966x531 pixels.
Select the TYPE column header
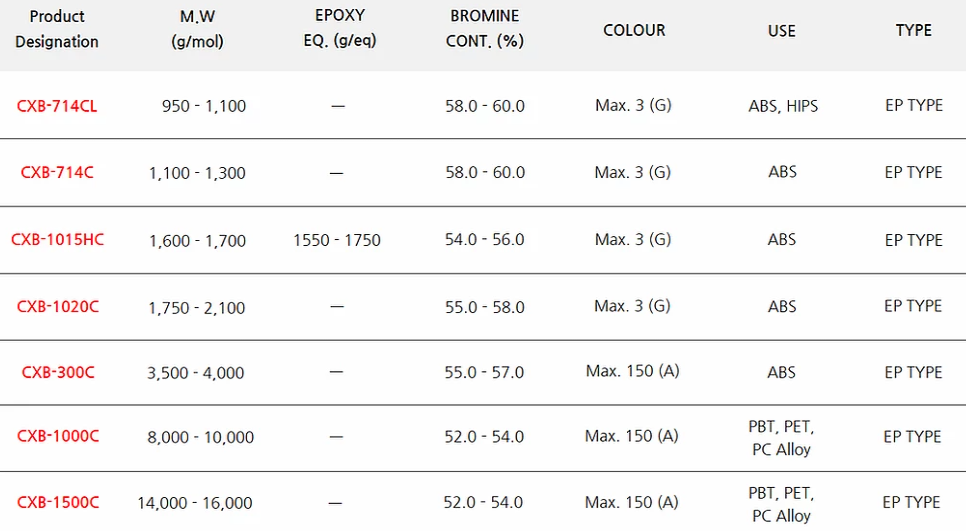click(x=914, y=30)
